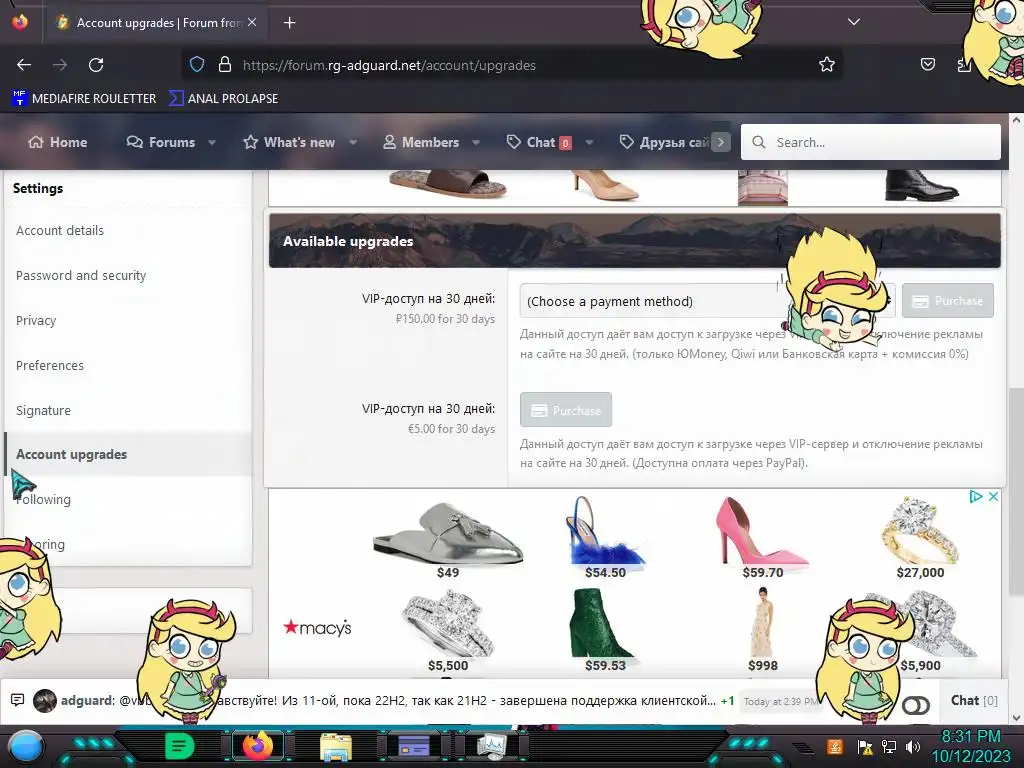Viewport: 1024px width, 768px height.
Task: Select Account upgrades in sidebar
Action: click(128, 455)
